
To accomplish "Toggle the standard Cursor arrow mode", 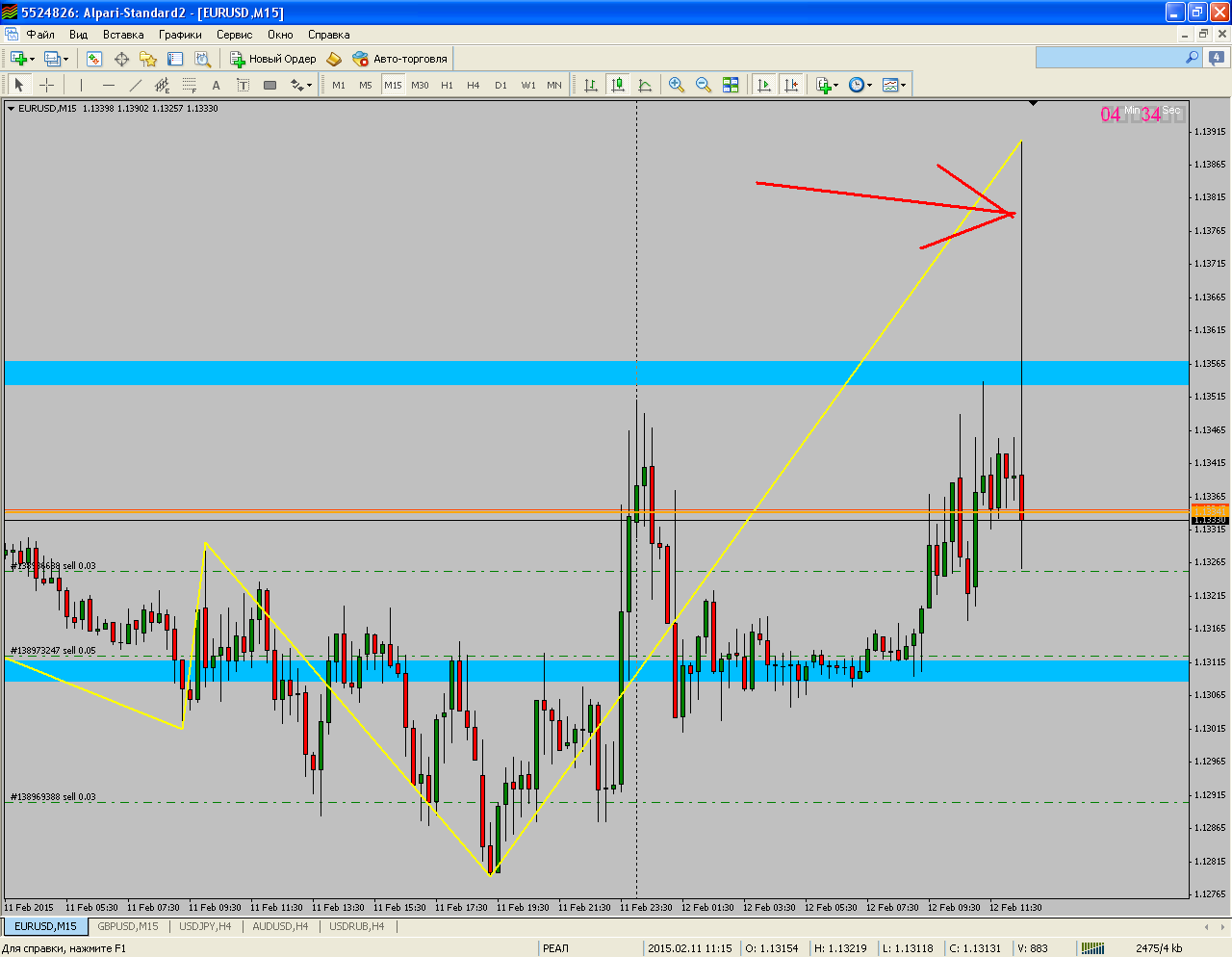I will click(x=18, y=85).
